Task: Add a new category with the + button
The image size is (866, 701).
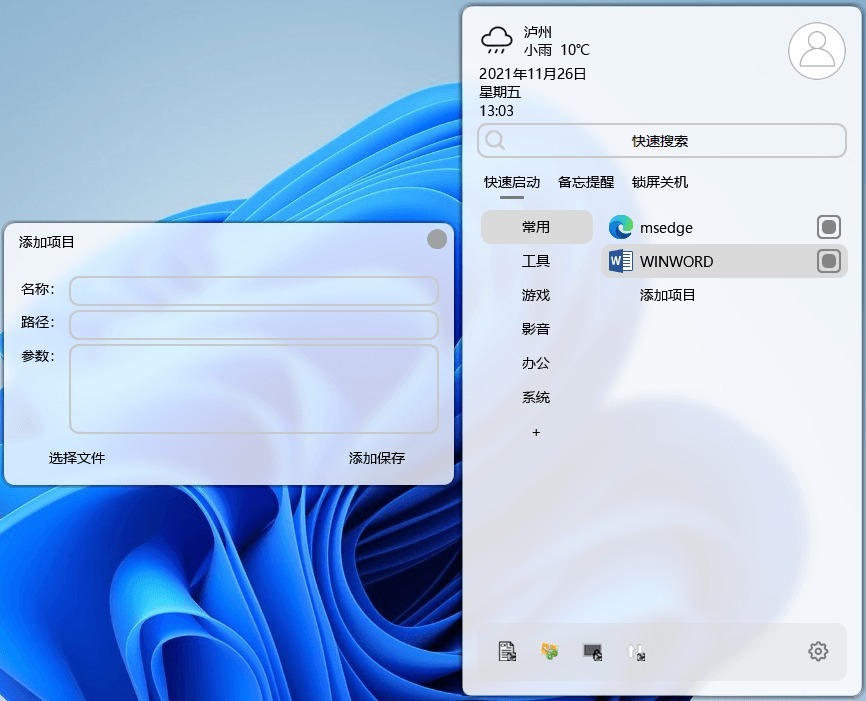Action: (536, 432)
